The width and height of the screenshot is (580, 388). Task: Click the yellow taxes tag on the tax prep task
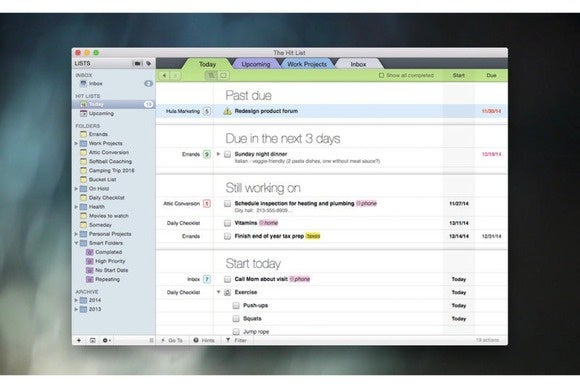pyautogui.click(x=313, y=236)
